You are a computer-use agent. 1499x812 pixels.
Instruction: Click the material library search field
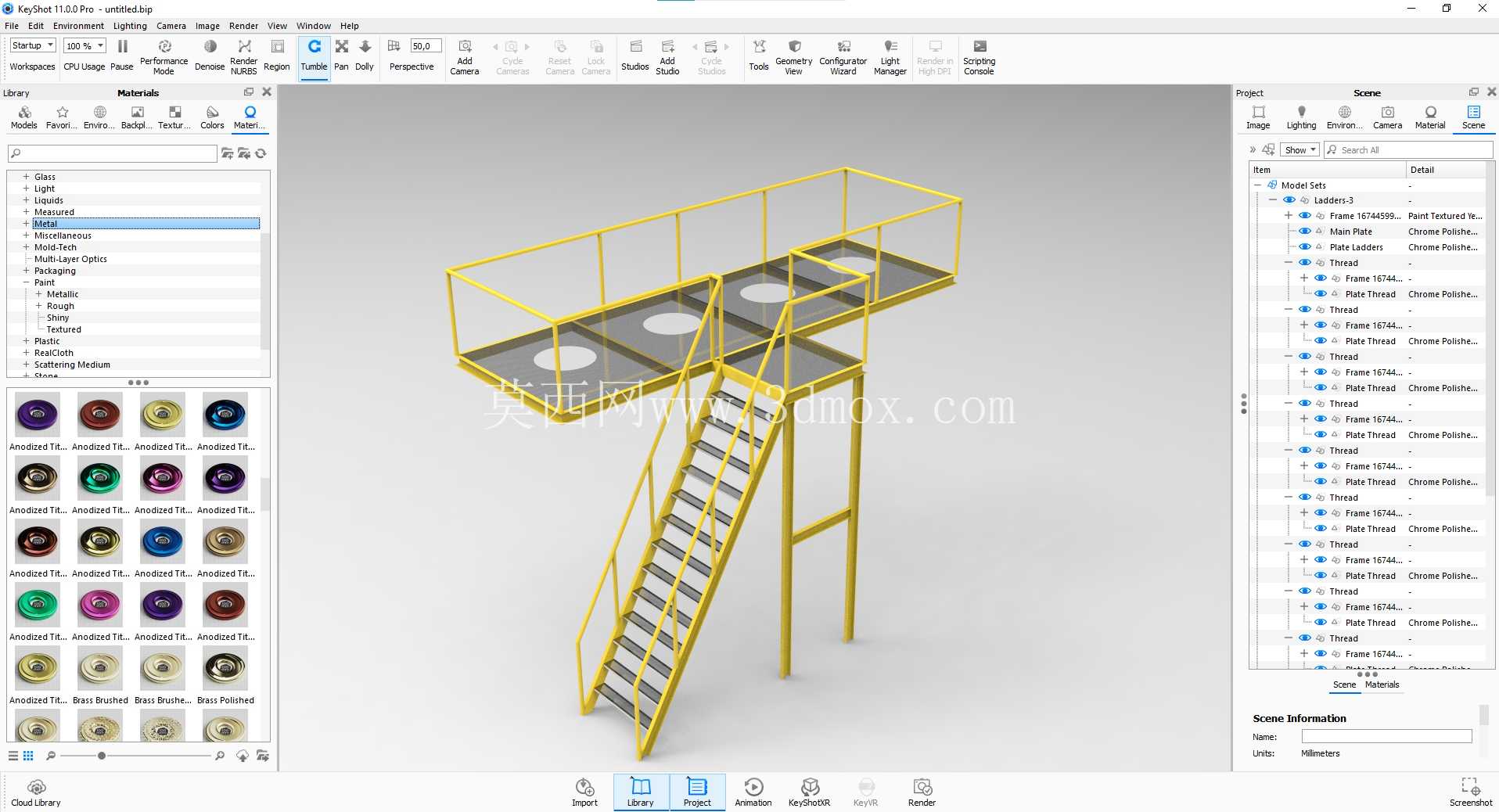coord(113,153)
